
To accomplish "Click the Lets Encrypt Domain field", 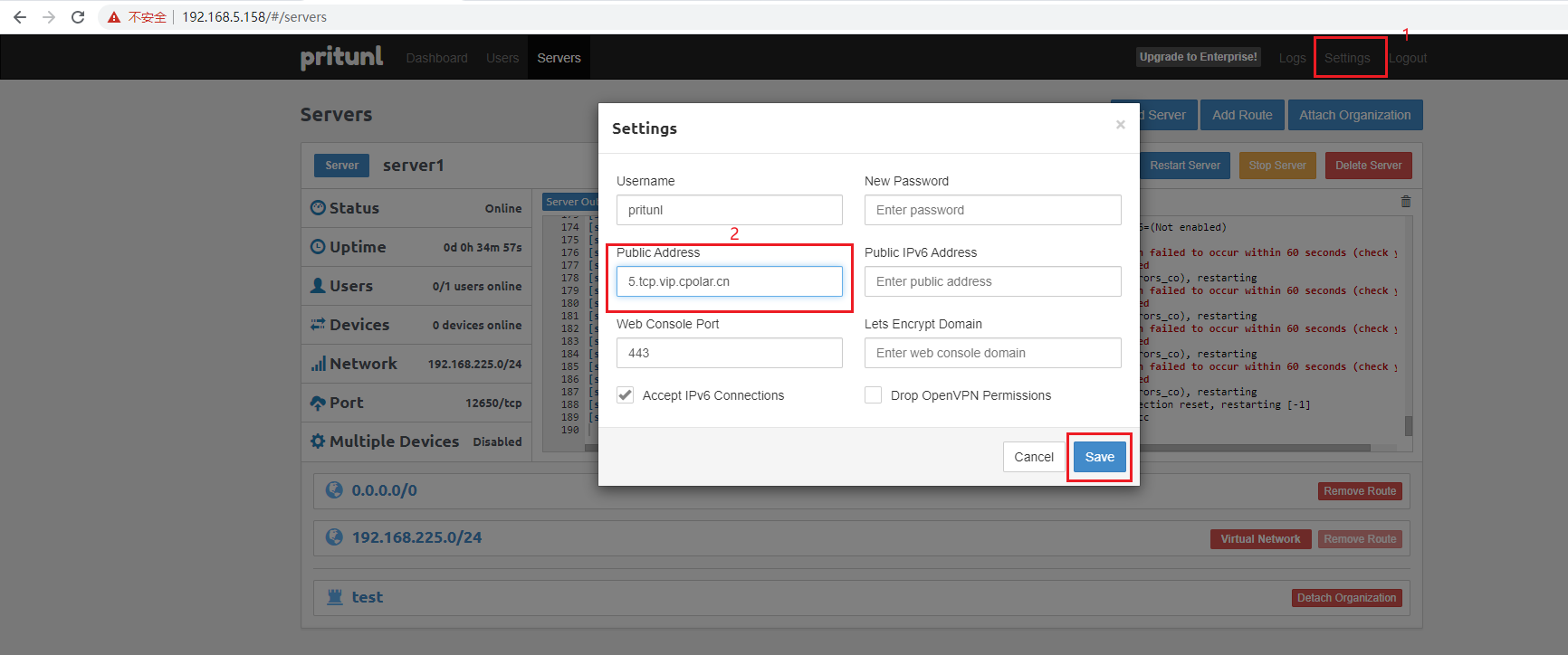I will click(x=992, y=353).
